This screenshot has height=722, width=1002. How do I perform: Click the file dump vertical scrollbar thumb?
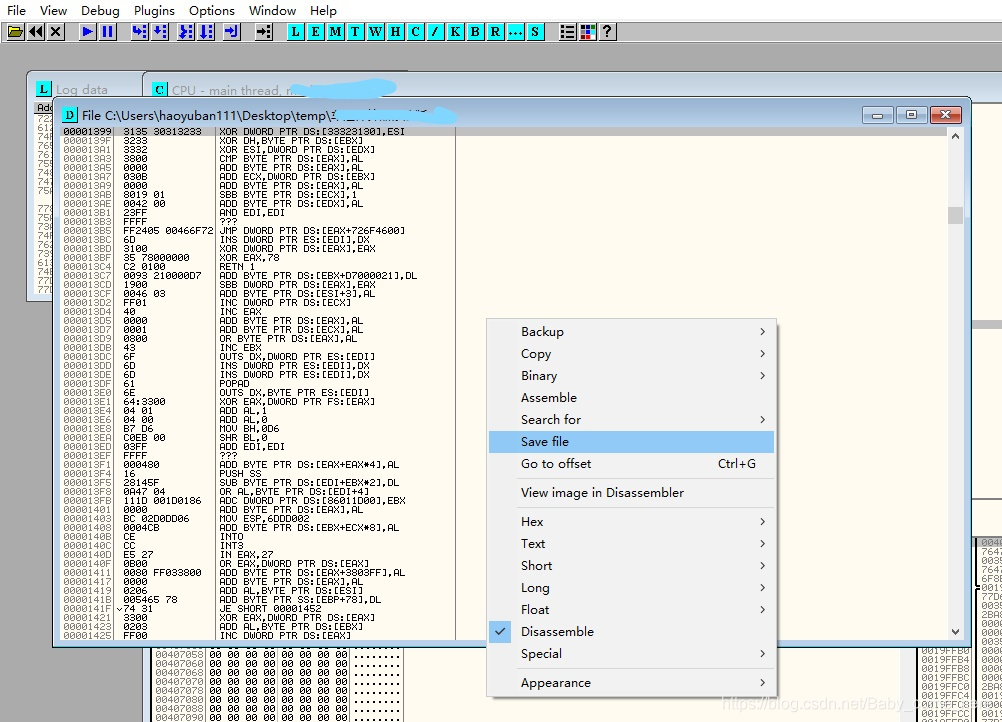pos(955,215)
